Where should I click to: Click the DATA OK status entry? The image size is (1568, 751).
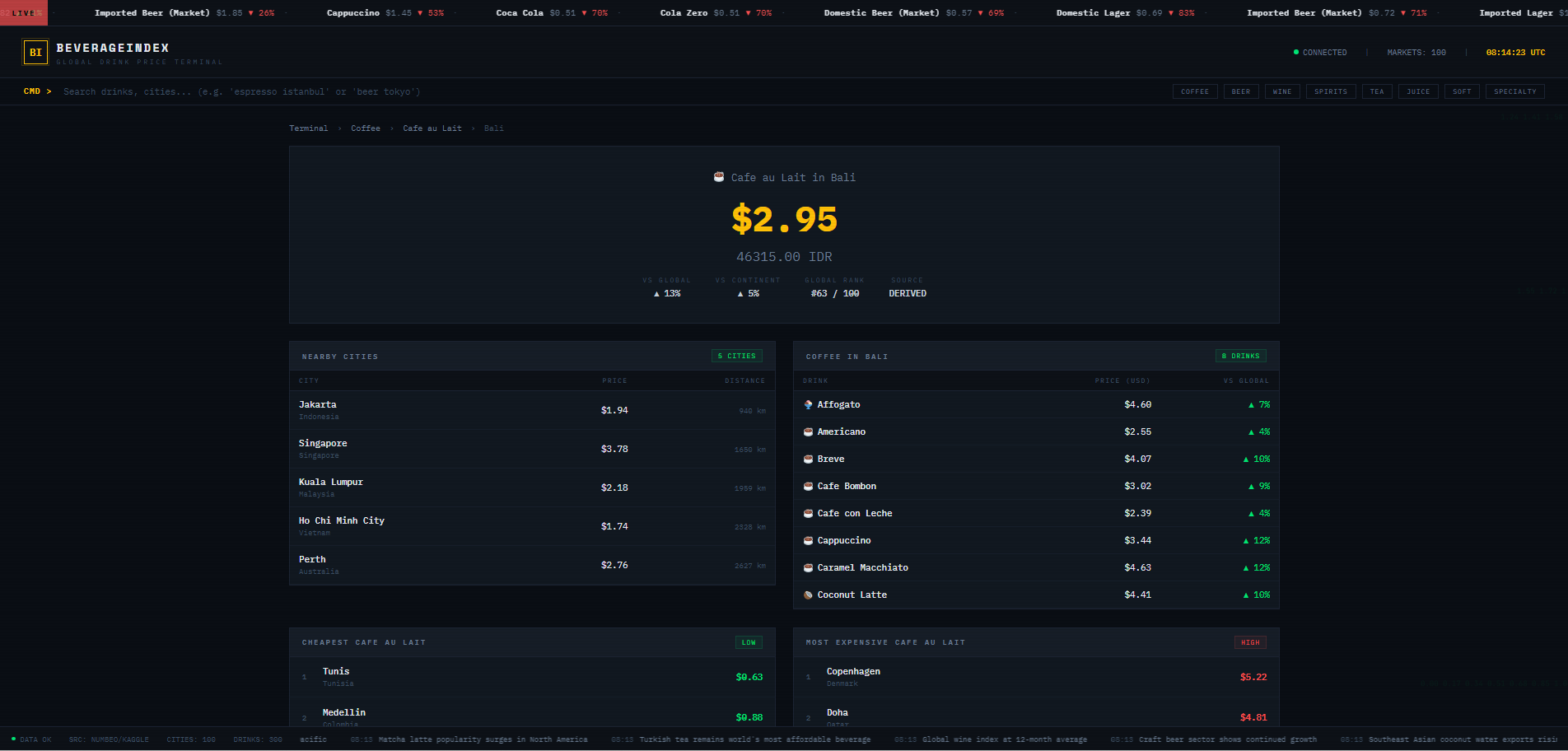coord(31,739)
